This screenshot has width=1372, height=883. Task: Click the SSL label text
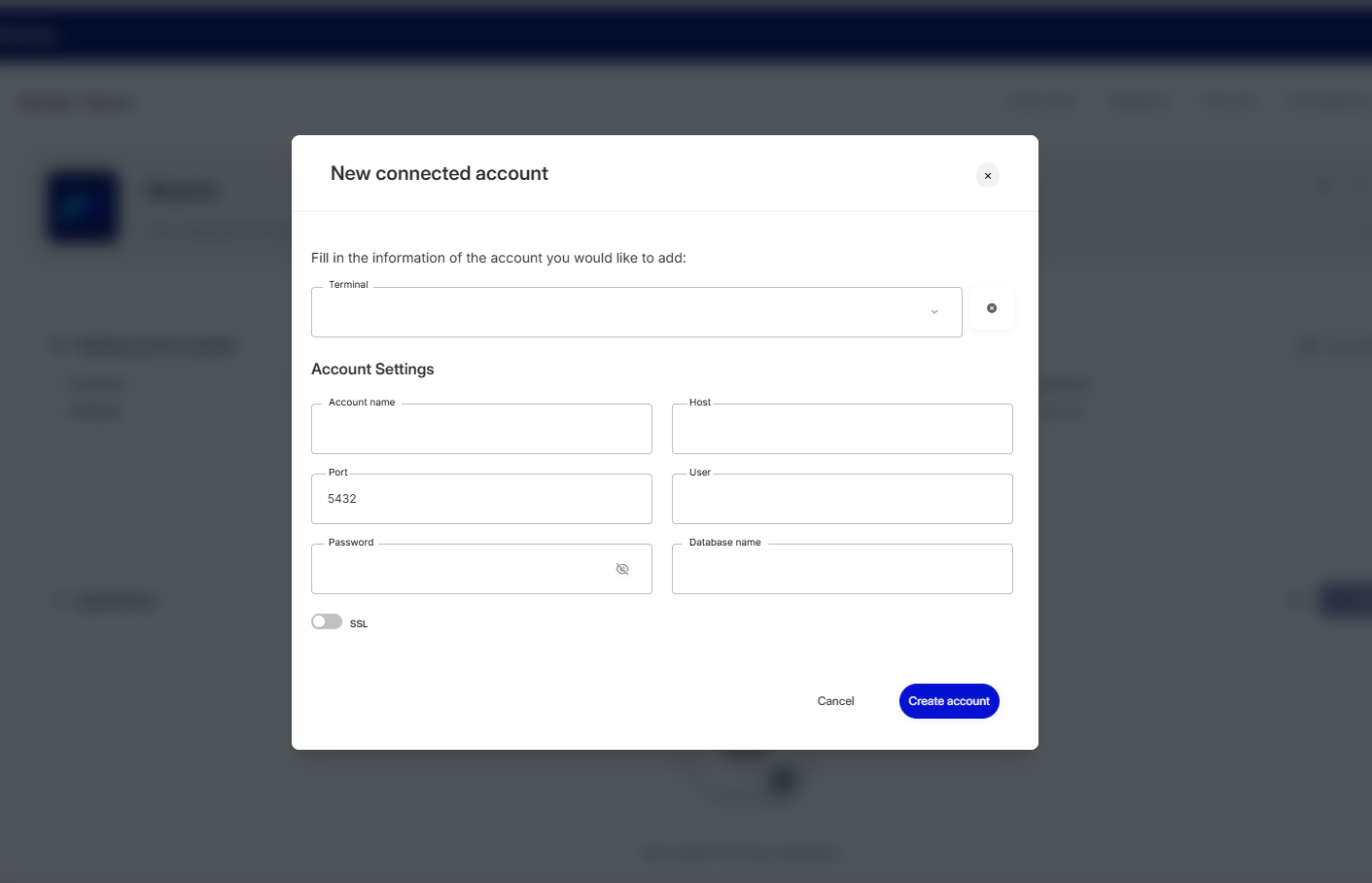(359, 624)
